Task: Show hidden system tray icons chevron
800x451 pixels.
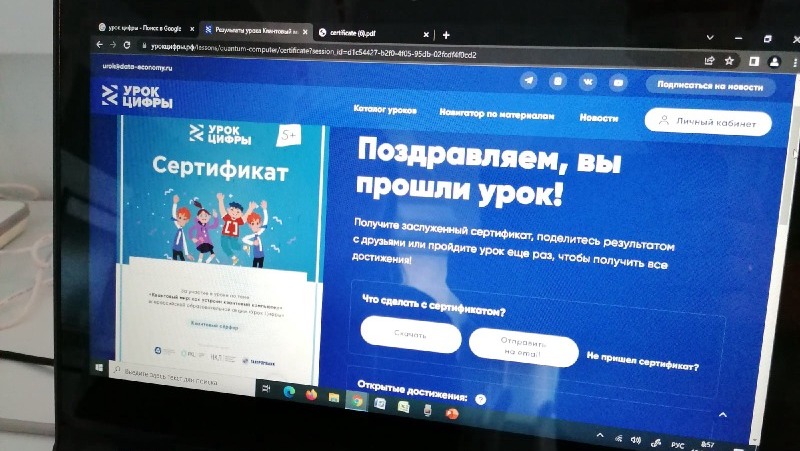Action: 600,436
